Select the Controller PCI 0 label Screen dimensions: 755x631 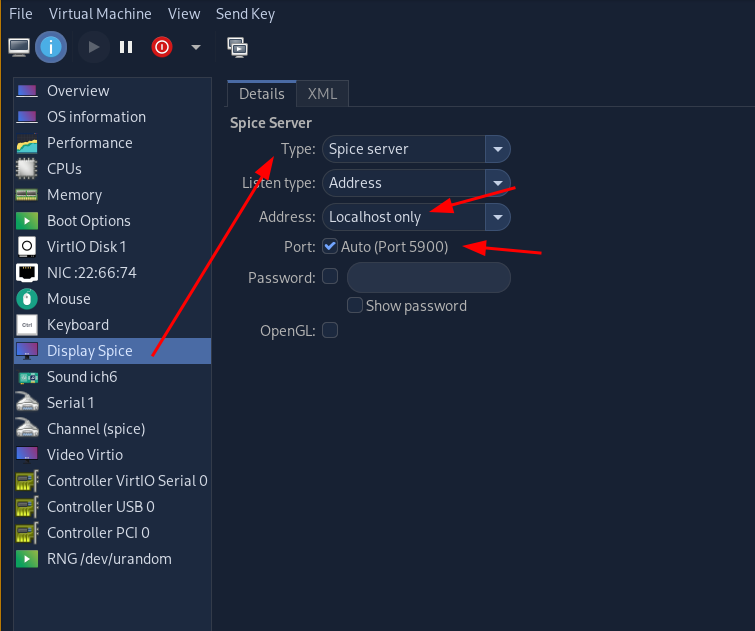98,533
